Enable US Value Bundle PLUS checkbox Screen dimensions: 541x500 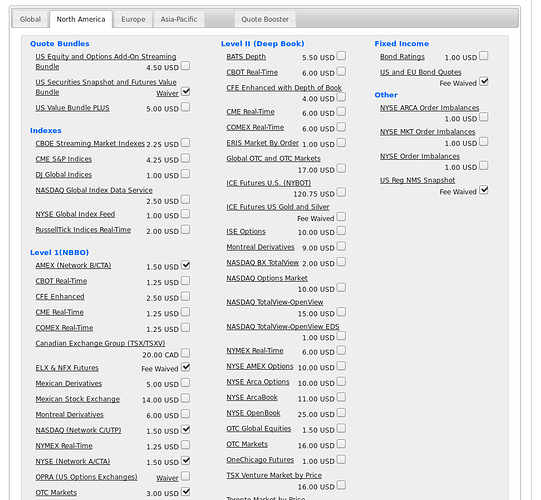coord(186,107)
